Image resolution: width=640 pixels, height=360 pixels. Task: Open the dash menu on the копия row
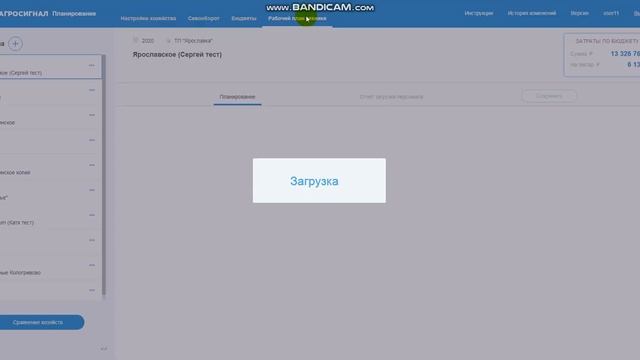(x=91, y=165)
